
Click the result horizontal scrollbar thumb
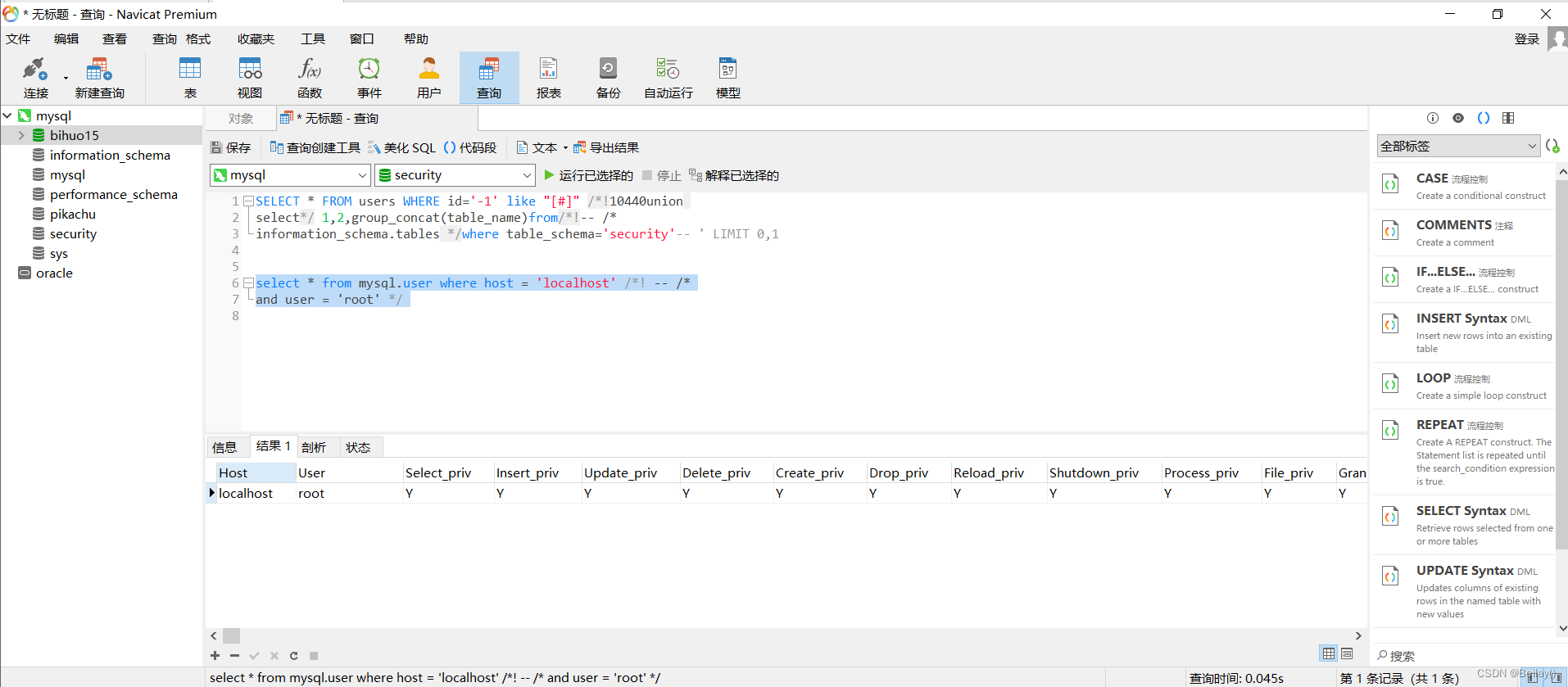pyautogui.click(x=232, y=635)
